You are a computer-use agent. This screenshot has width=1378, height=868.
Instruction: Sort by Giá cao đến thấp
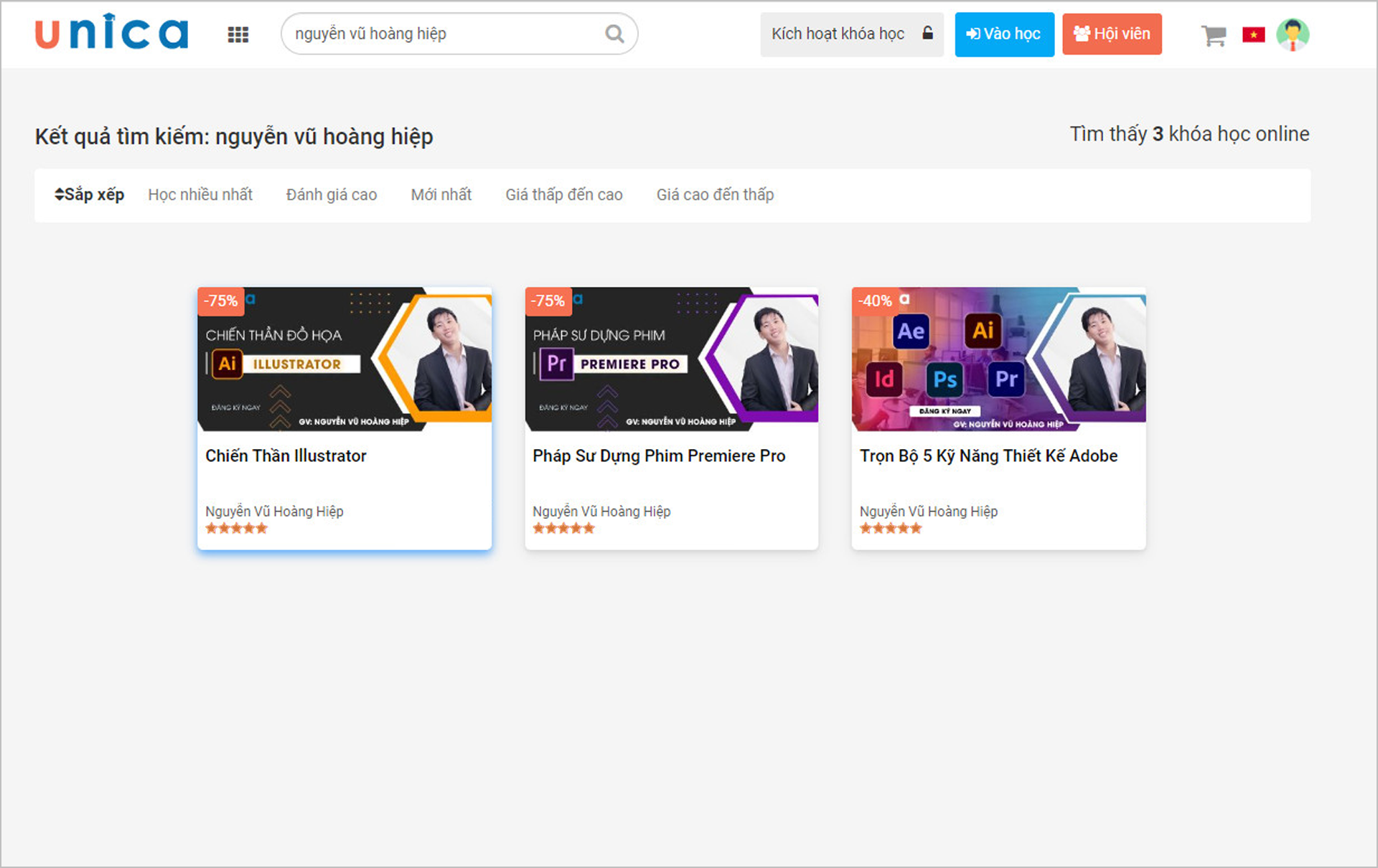[715, 194]
